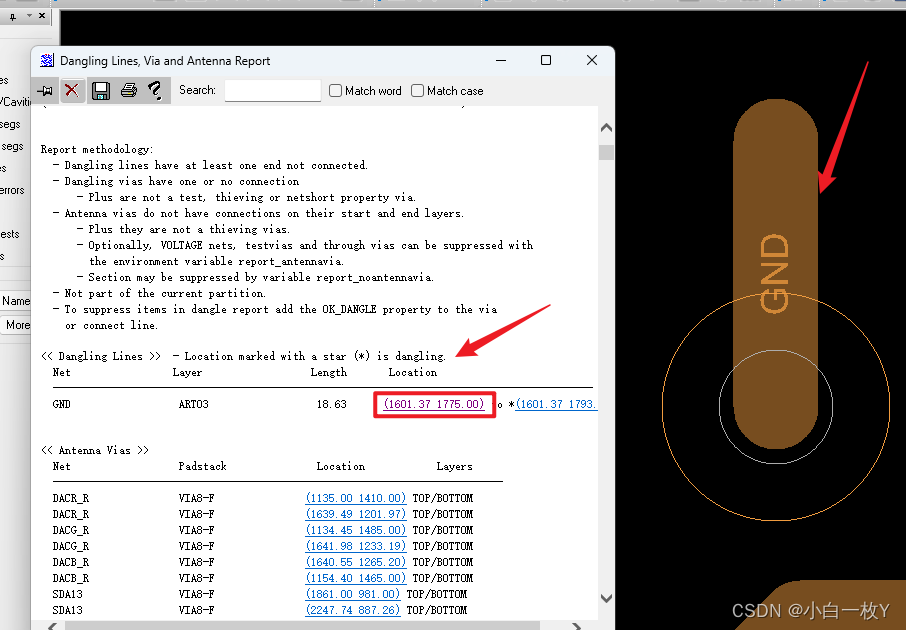Viewport: 906px width, 630px height.
Task: Open antenna via location (1134.45 1485.00)
Action: [x=355, y=530]
